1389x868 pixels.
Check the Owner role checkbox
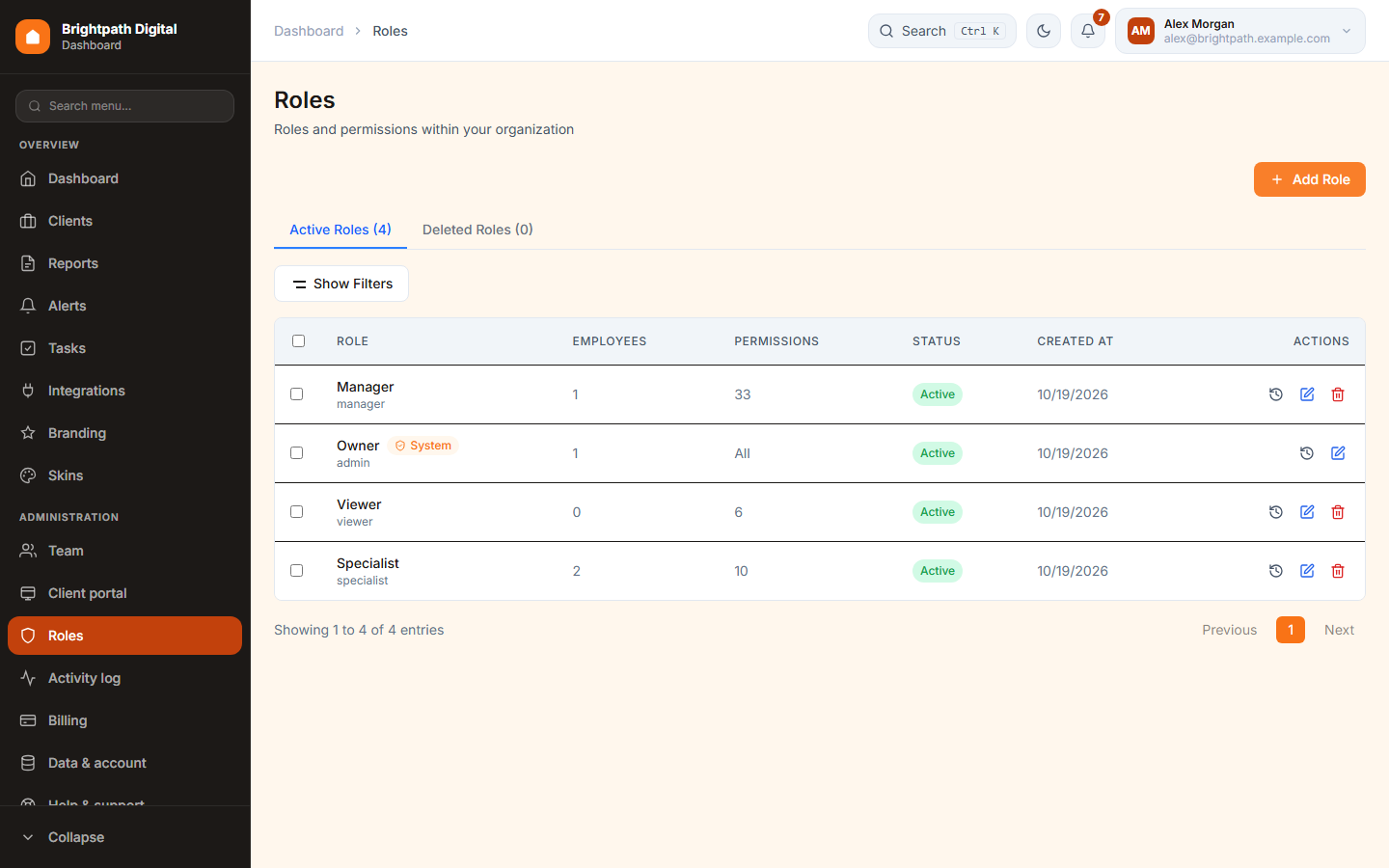click(297, 453)
